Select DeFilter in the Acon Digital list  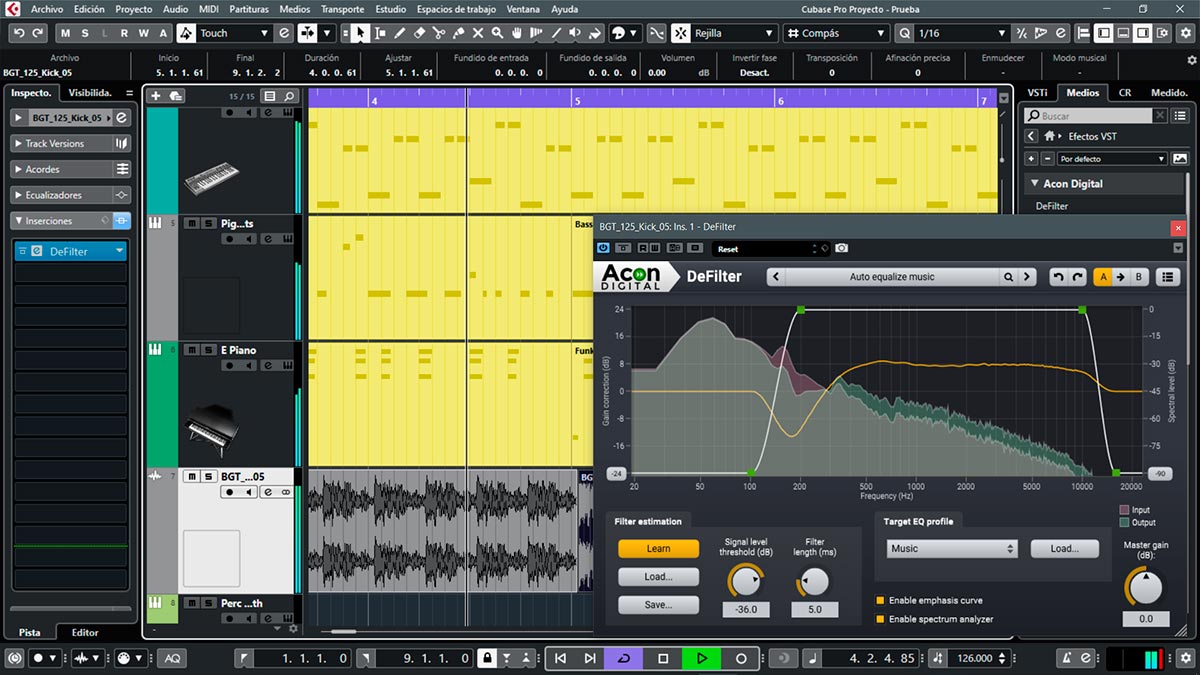pyautogui.click(x=1052, y=206)
